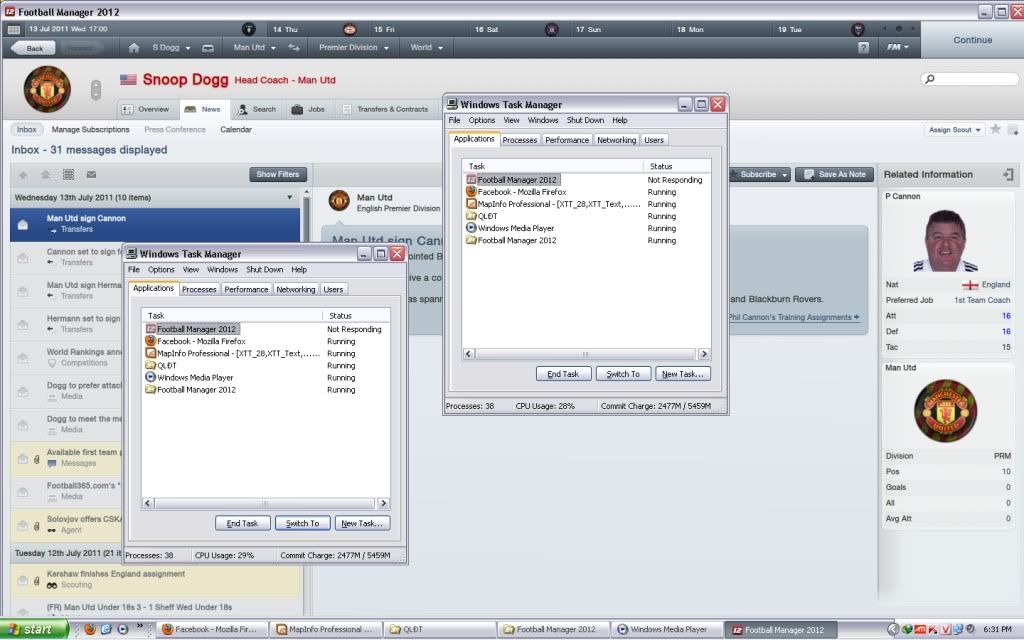Click the select-all list icon in inbox toolbar
The image size is (1024, 640).
69,174
